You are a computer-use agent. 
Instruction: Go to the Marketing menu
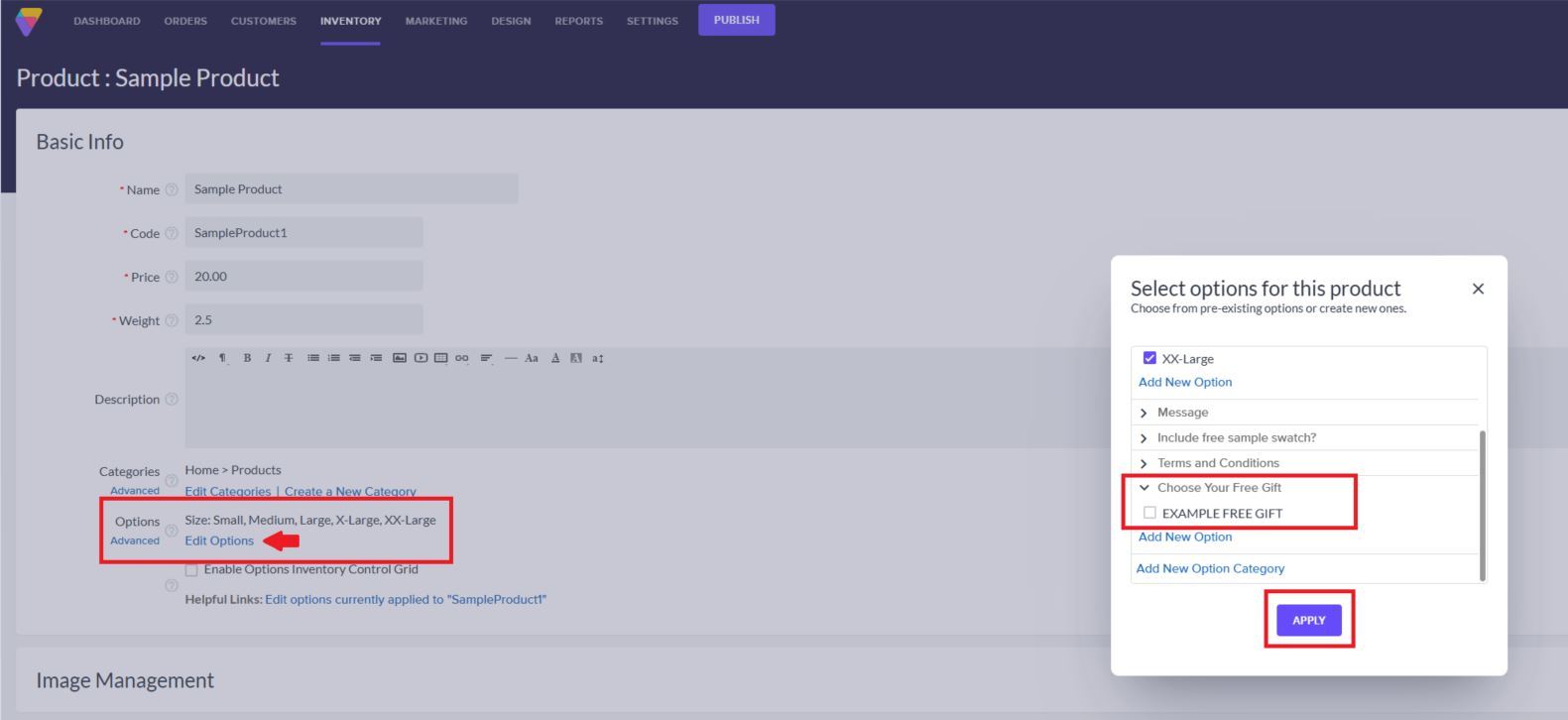coord(435,21)
